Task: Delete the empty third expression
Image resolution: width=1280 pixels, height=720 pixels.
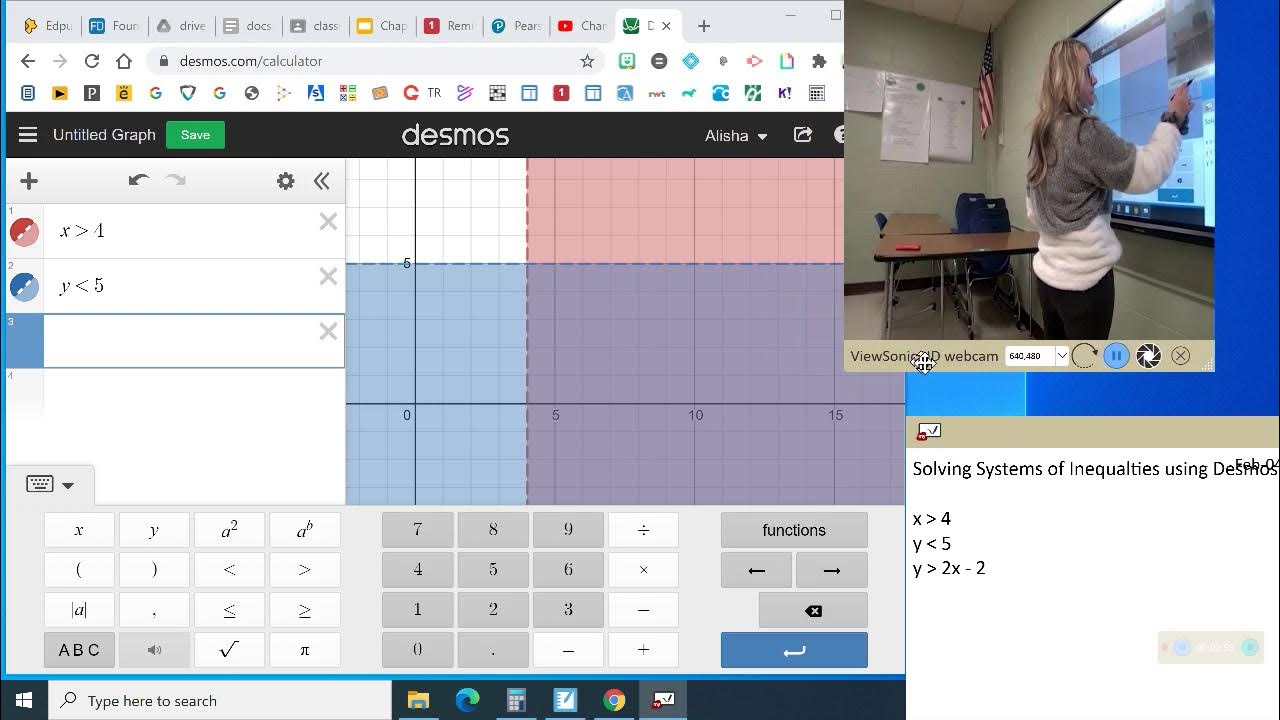Action: tap(328, 332)
